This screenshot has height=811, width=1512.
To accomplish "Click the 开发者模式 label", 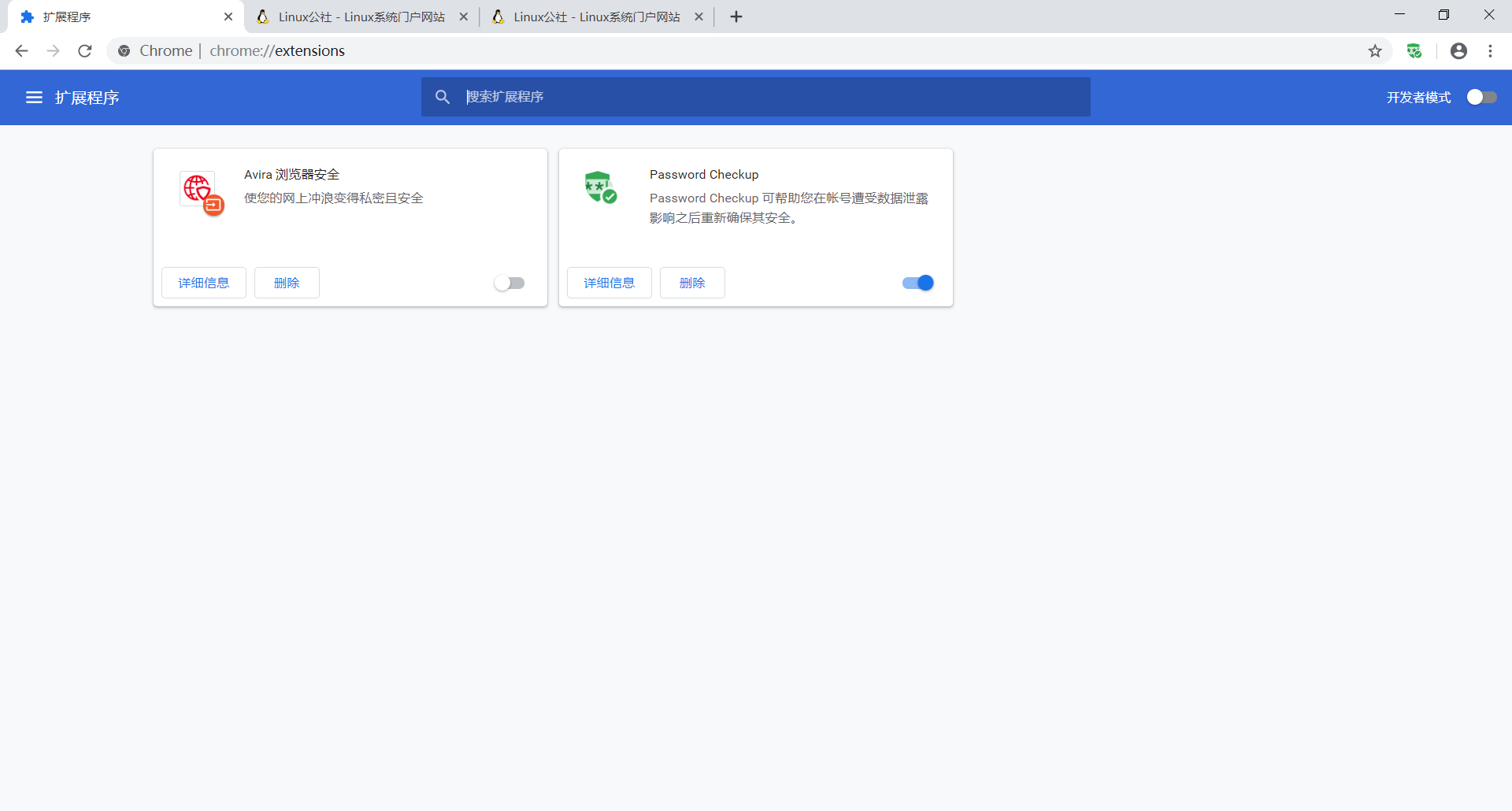I will (1418, 98).
